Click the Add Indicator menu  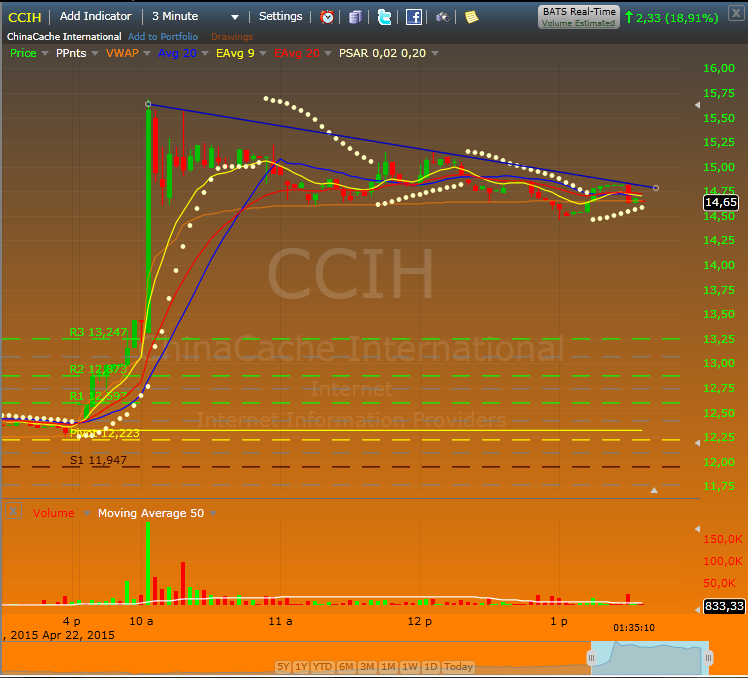click(x=95, y=16)
